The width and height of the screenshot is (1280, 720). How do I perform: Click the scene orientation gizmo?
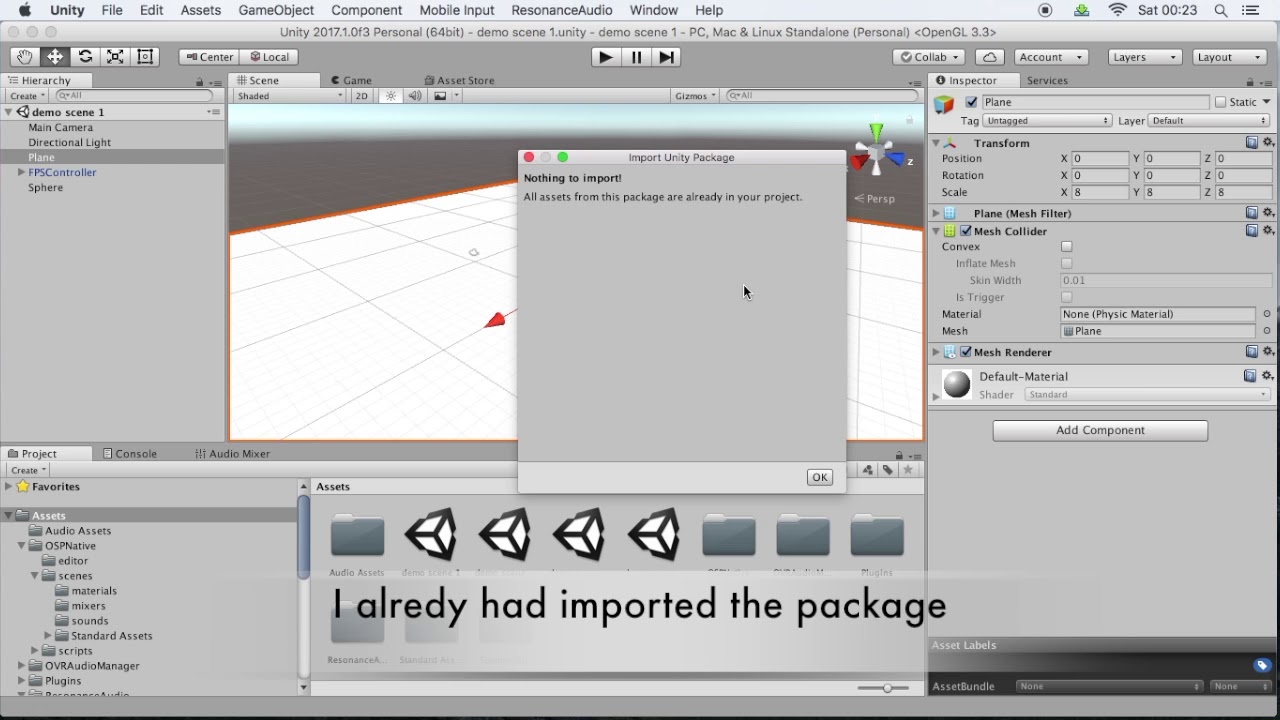877,153
